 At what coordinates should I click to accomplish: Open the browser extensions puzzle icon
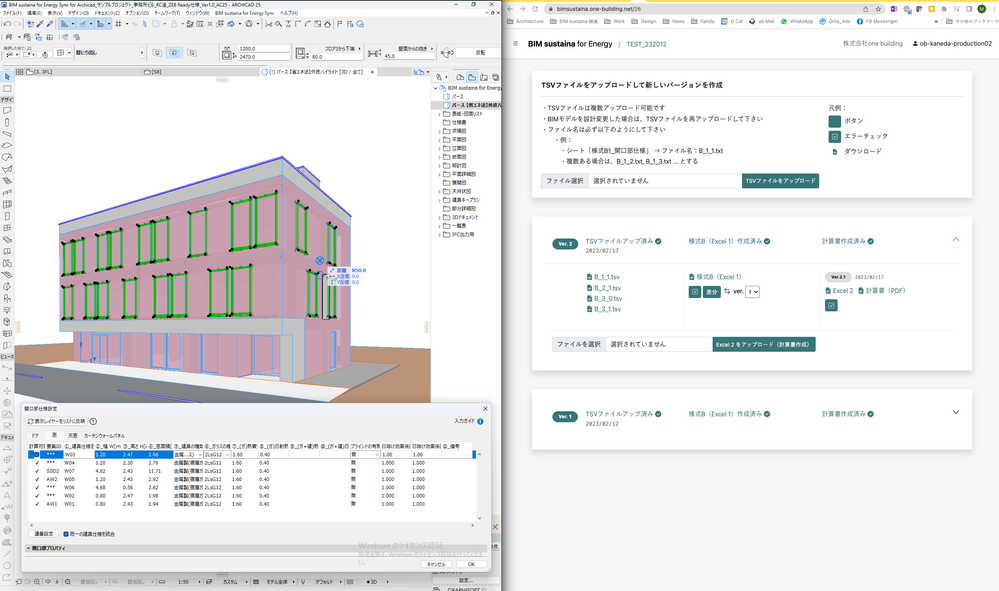pos(944,9)
